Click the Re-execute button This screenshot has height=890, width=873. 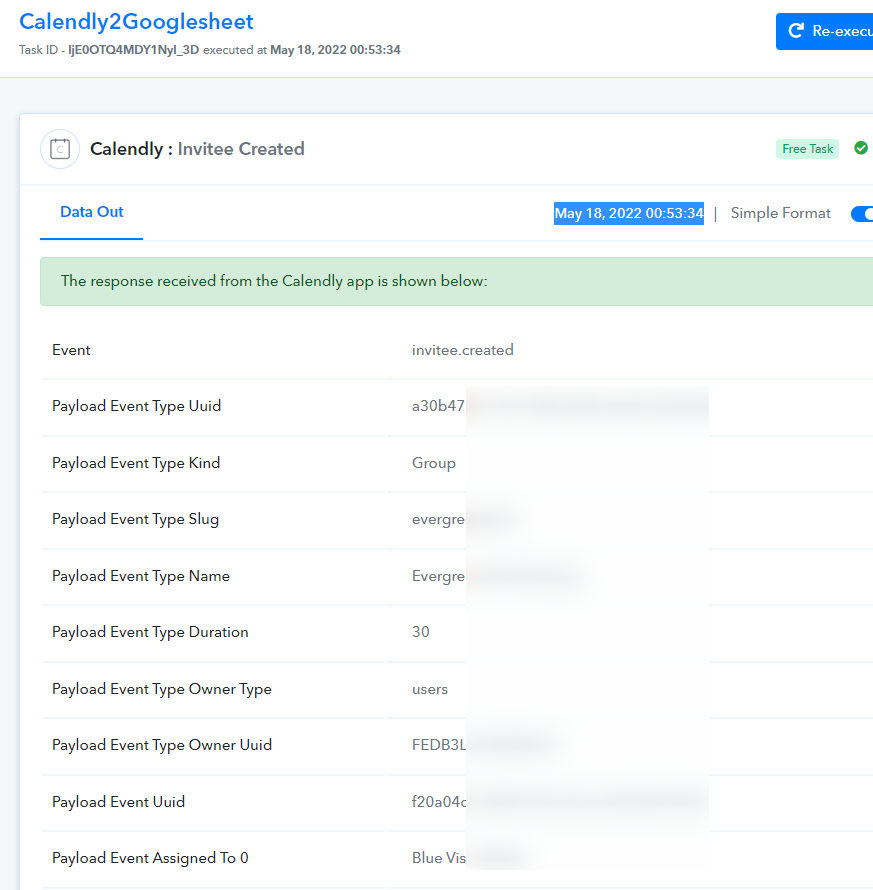[824, 31]
